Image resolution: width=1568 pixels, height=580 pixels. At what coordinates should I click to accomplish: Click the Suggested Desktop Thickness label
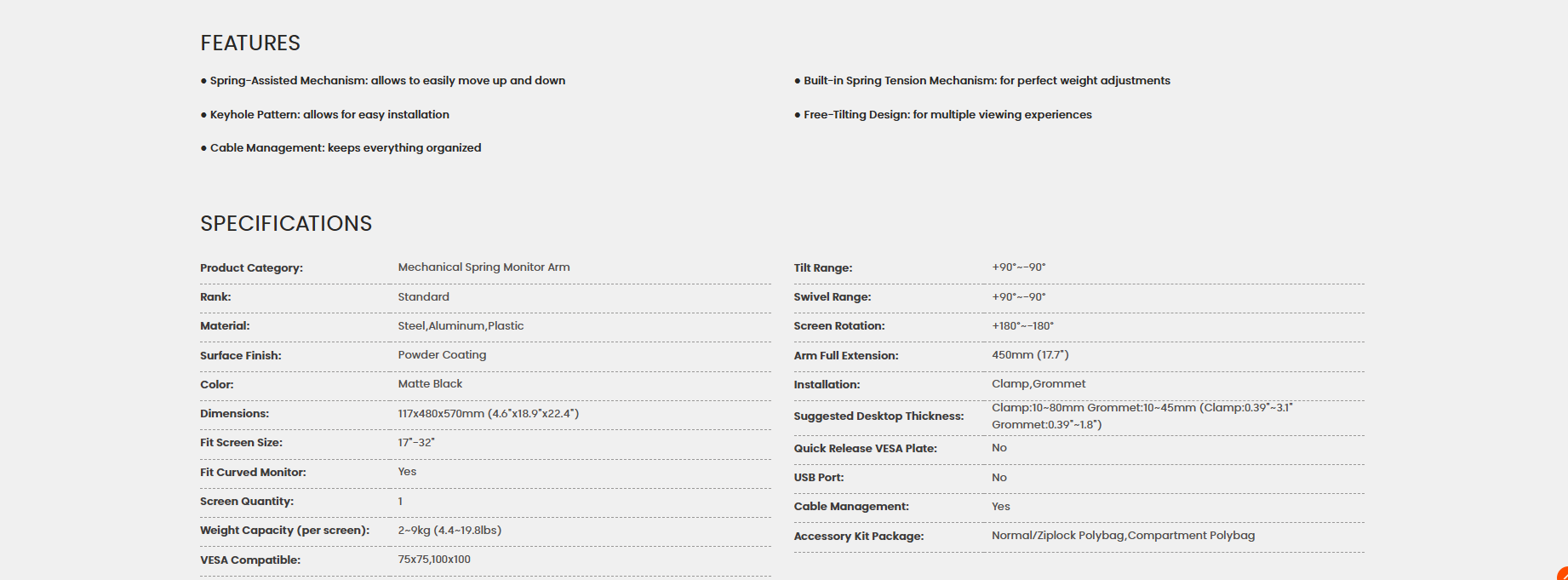pos(878,416)
